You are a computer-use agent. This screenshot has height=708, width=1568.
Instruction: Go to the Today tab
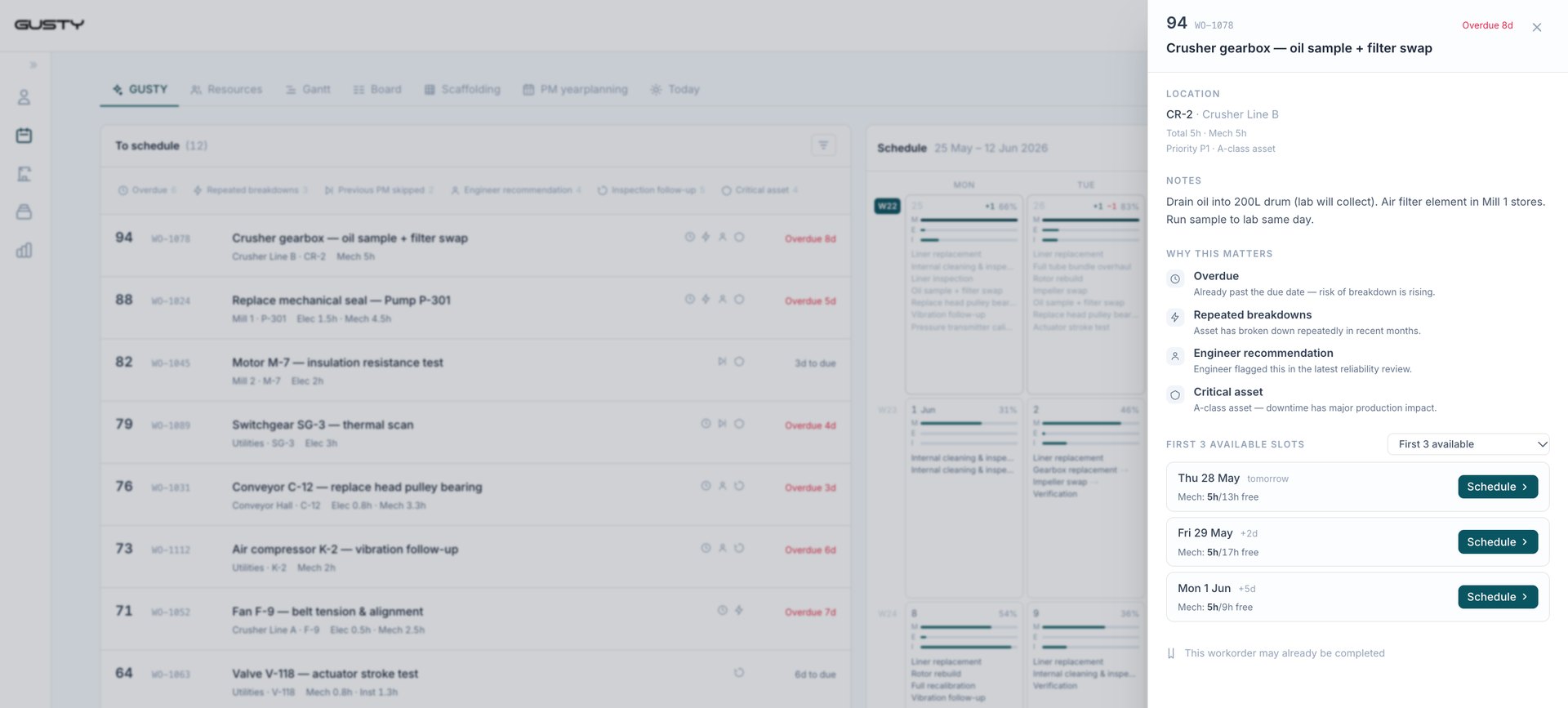pos(675,89)
